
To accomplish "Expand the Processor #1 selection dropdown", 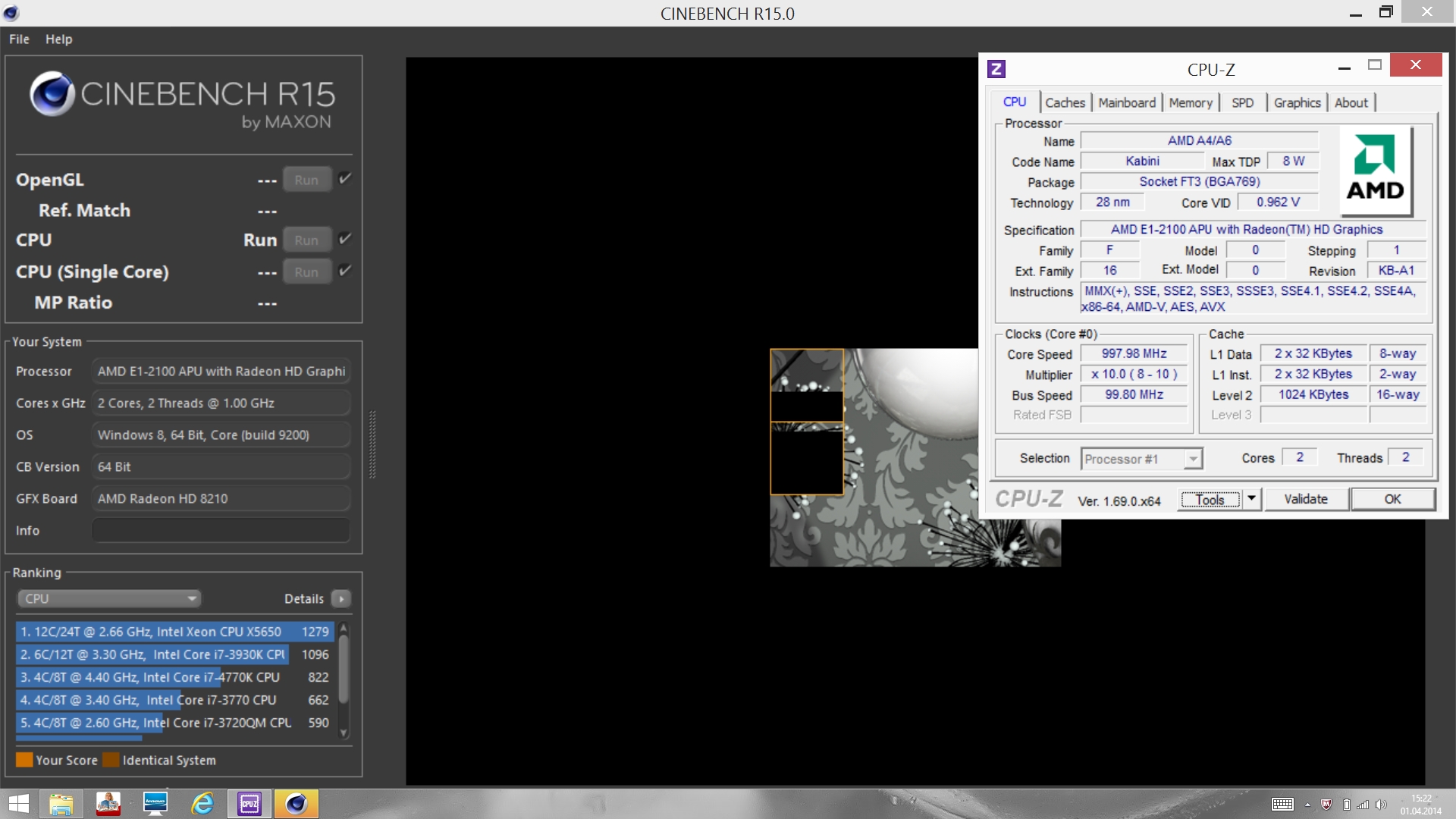I will tap(1193, 459).
